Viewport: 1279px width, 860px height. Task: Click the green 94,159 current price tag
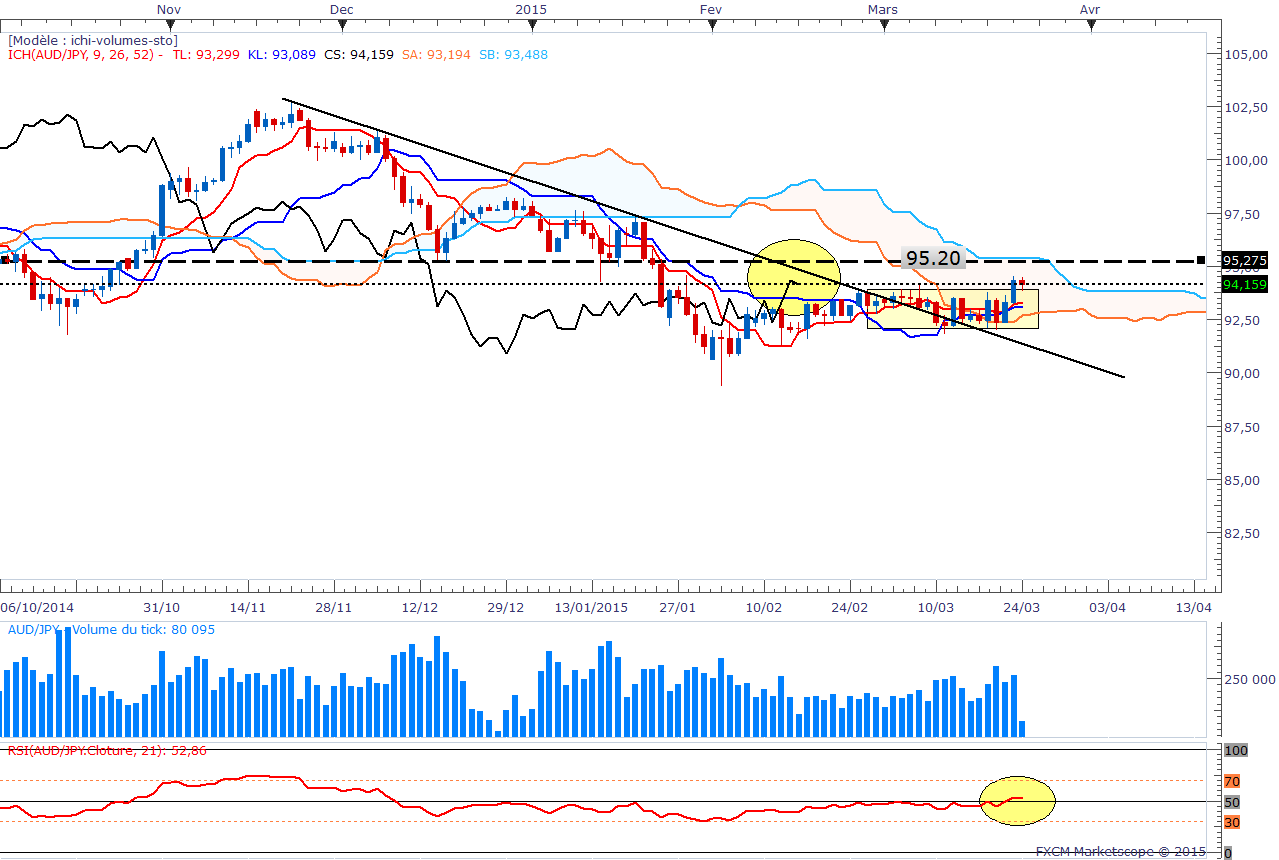[x=1244, y=285]
